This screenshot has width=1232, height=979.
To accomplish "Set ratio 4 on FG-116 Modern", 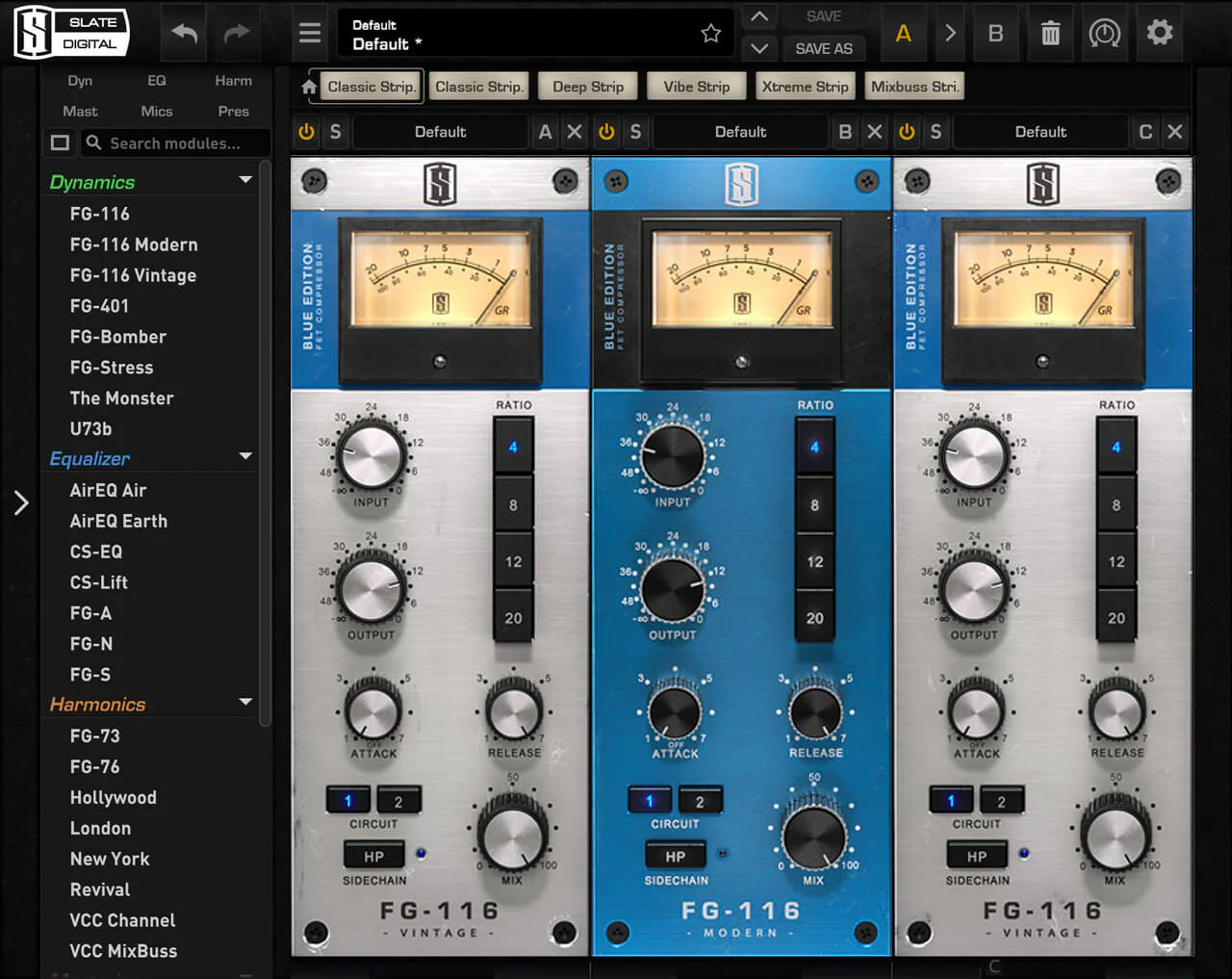I will 814,447.
